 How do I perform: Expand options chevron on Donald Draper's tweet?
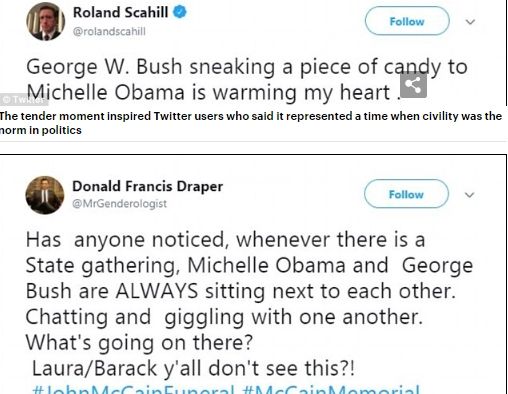(469, 195)
